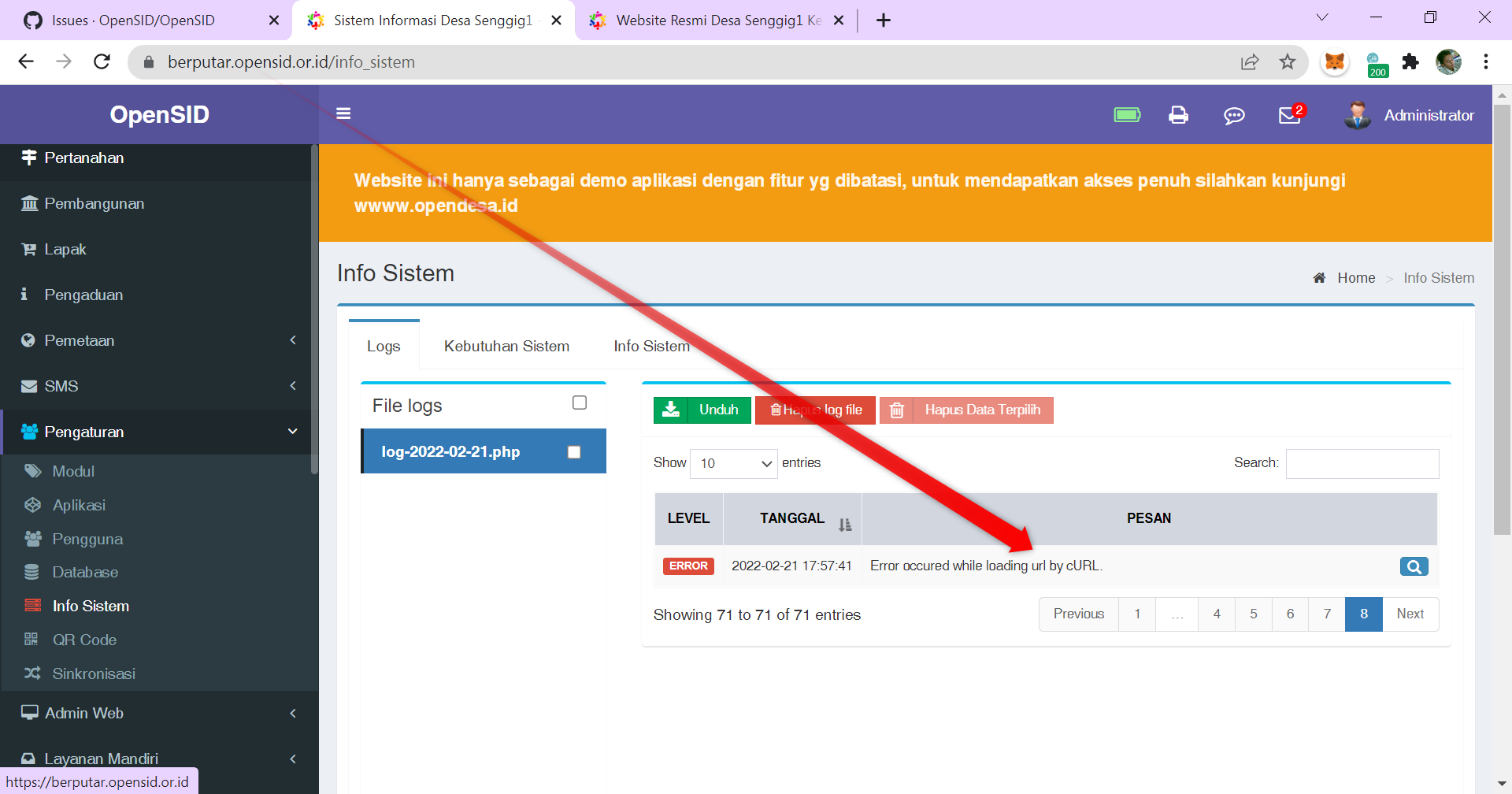Screen dimensions: 1512x794
Task: Open the QR Code settings page
Action: (x=83, y=640)
